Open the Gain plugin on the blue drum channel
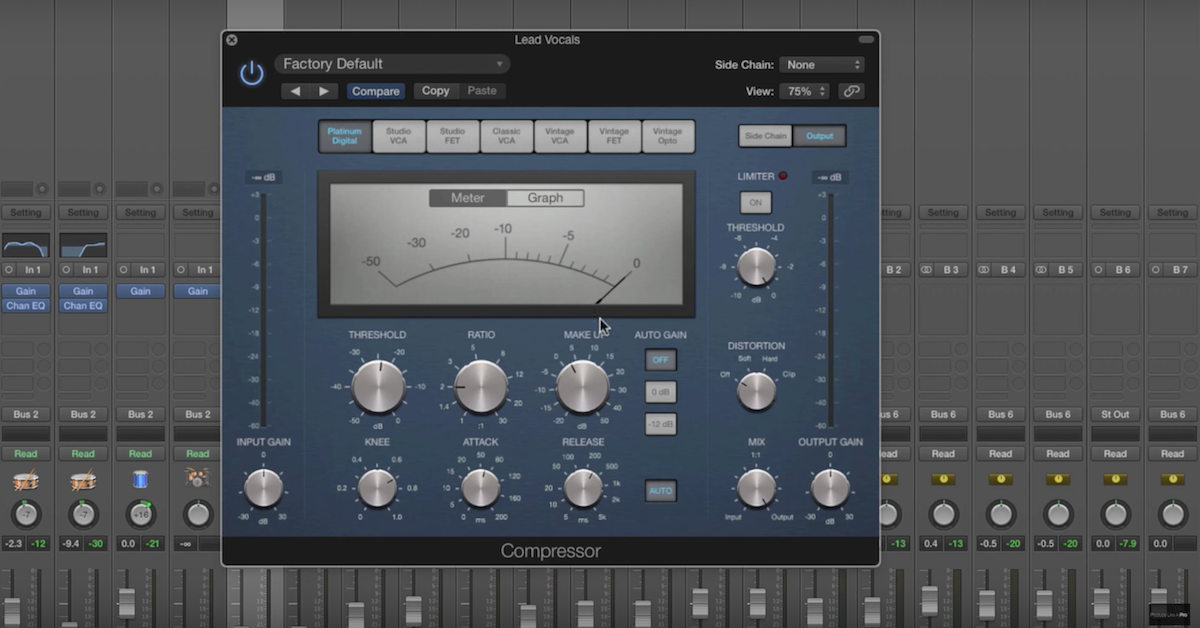 tap(141, 291)
